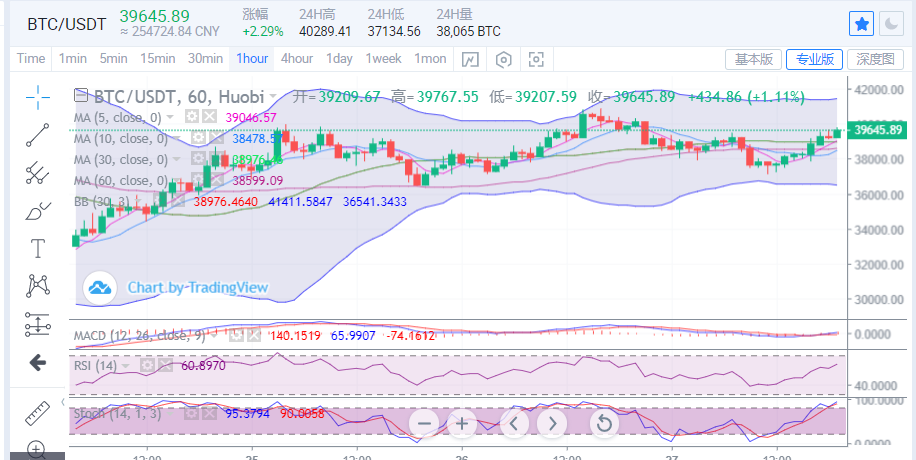Remove the Stoch (14, 1, 3) indicator
916x460 pixels.
tap(209, 414)
